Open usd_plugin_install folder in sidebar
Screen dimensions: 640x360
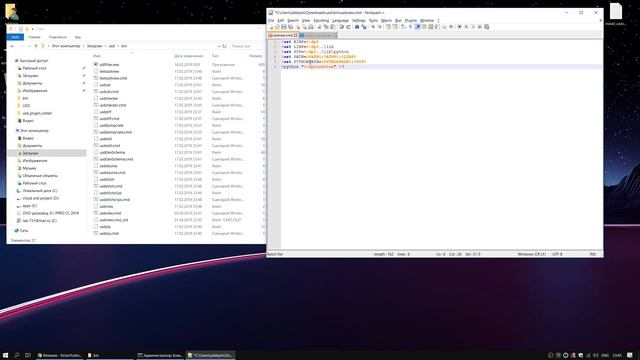point(37,113)
